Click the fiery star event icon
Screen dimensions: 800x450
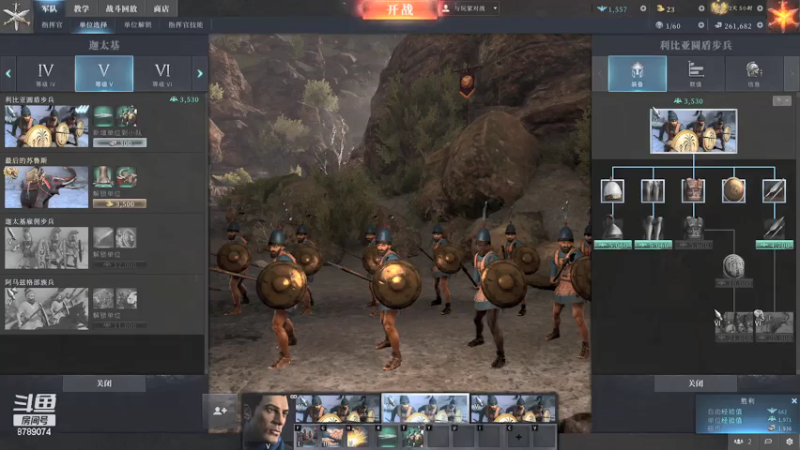pyautogui.click(x=783, y=16)
